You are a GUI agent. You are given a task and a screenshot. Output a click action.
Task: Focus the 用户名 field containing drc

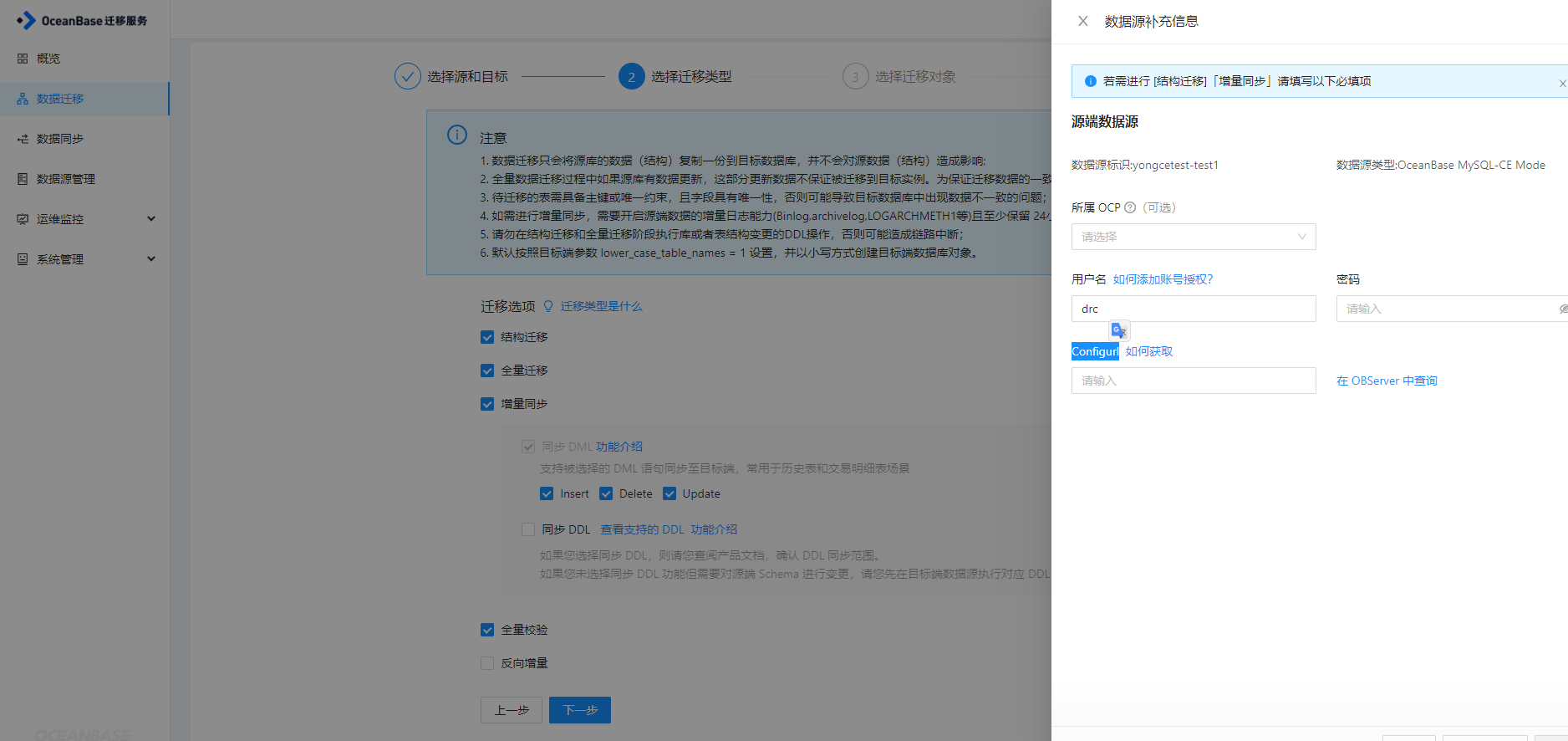(1194, 309)
